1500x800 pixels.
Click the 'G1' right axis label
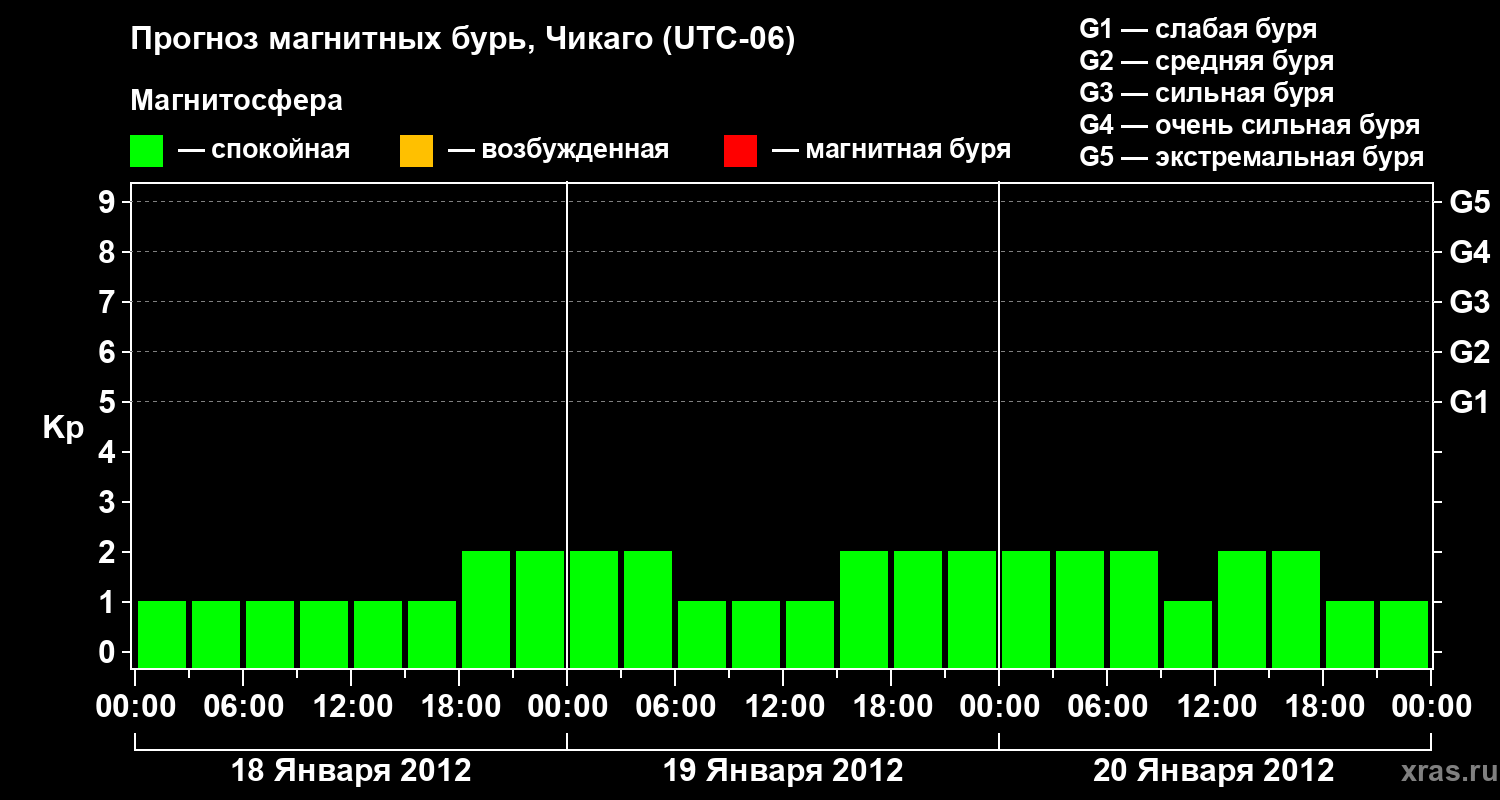click(x=1470, y=402)
